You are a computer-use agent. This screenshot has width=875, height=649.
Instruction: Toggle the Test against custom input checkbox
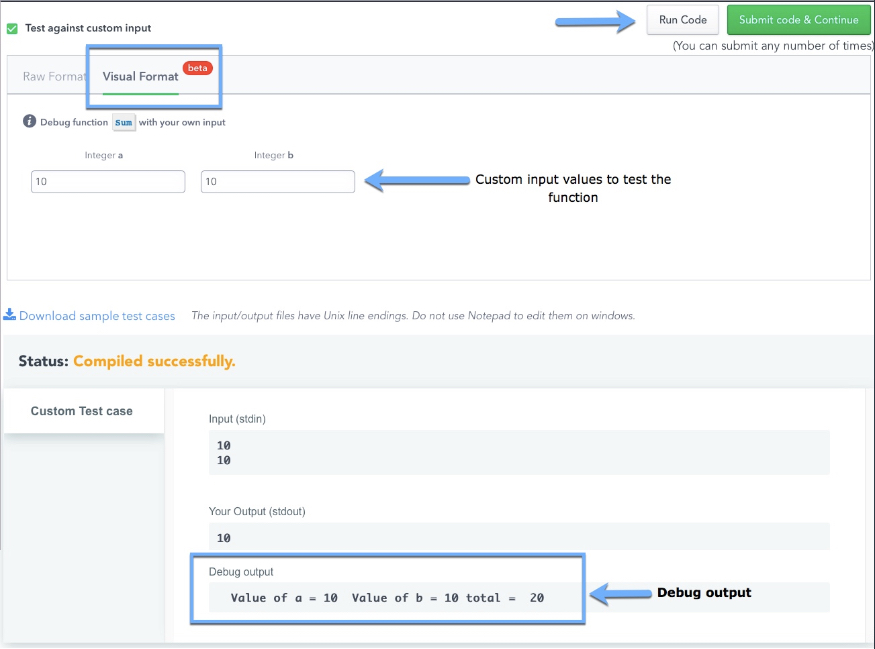tap(12, 28)
